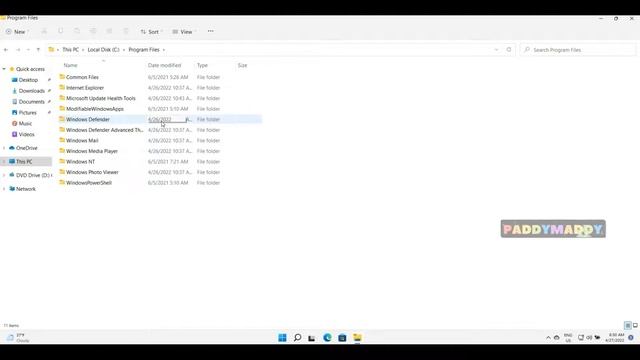Go up one folder level with Up arrow
Viewport: 640px width, 360px height.
tap(38, 50)
